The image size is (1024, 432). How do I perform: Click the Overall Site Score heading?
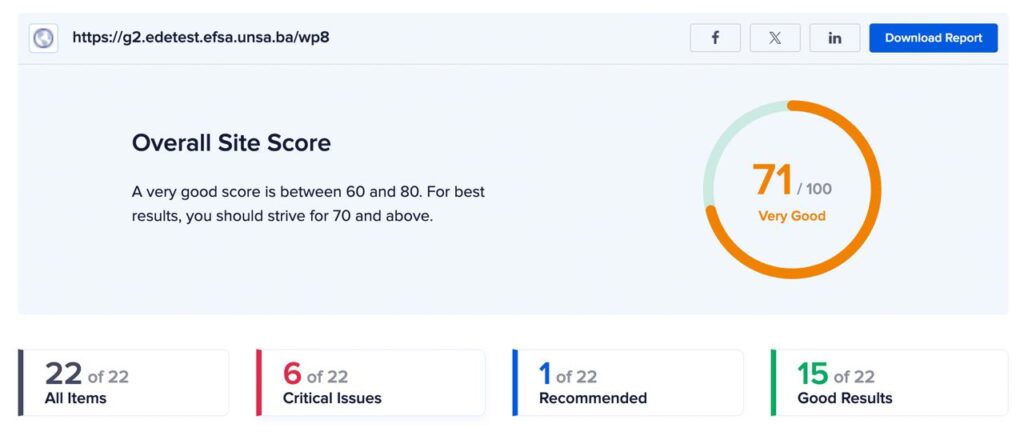click(231, 143)
